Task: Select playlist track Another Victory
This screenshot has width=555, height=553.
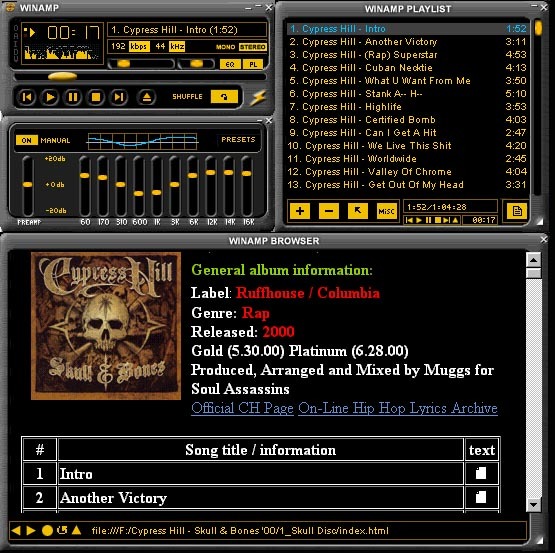Action: [408, 42]
